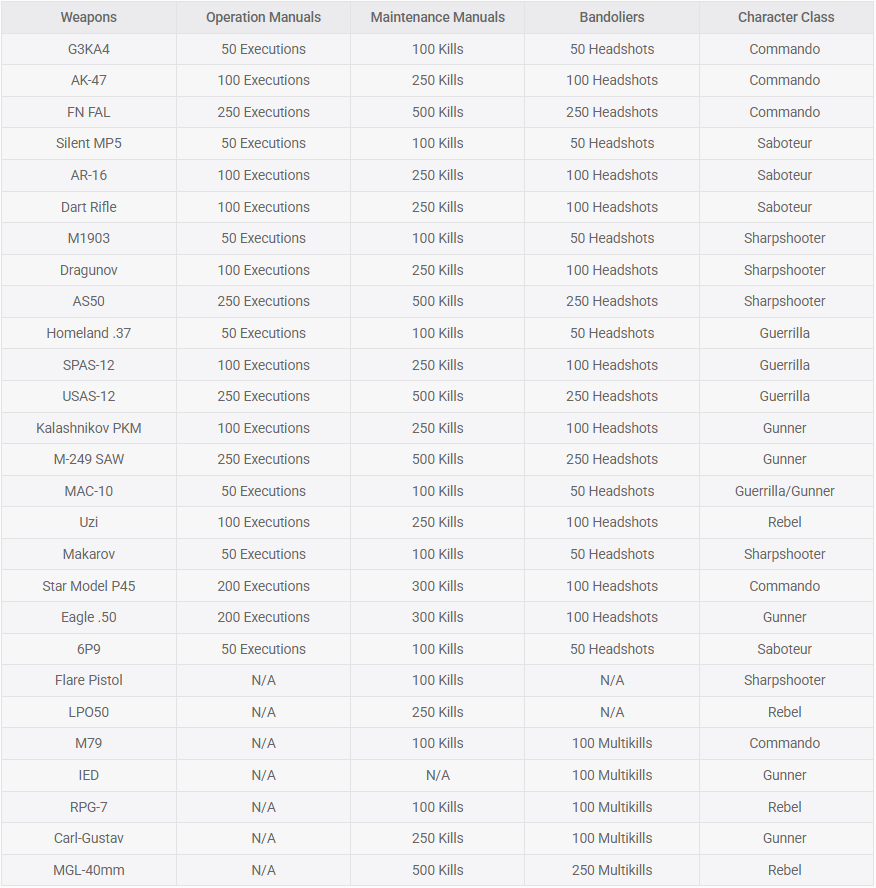Click the Operation Manuals column header
The width and height of the screenshot is (876, 888).
263,17
